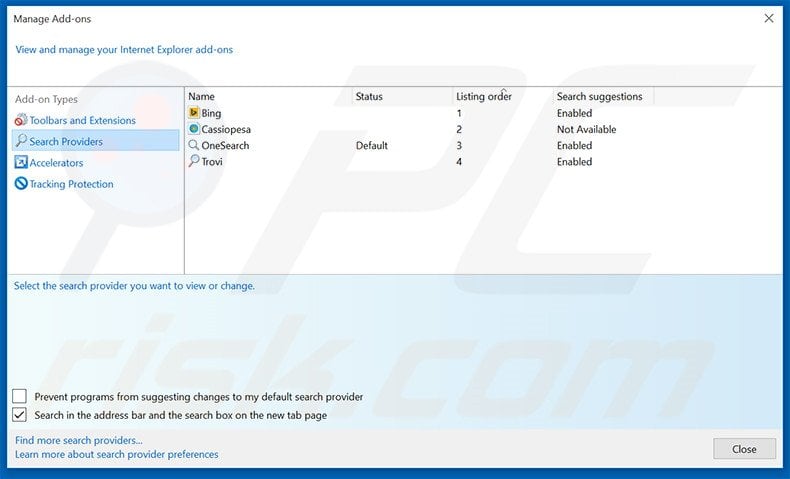Open Learn more about search provider preferences

click(116, 454)
